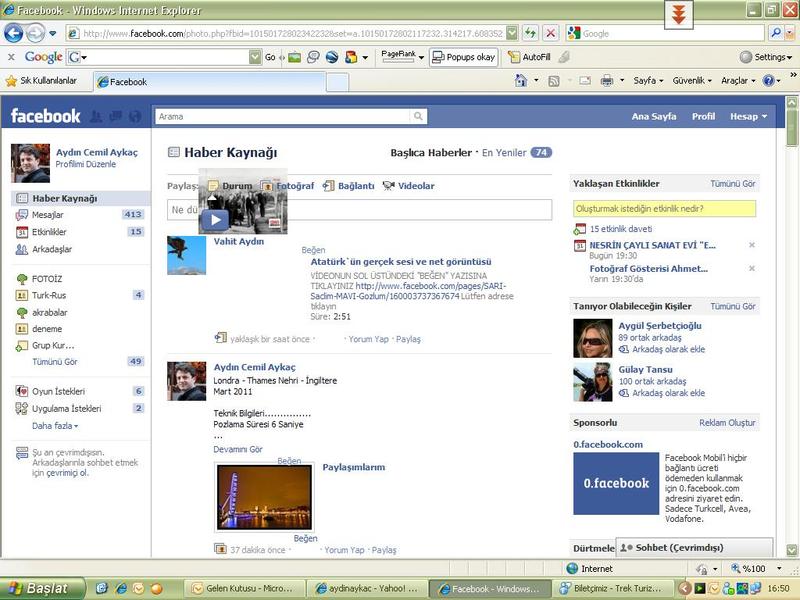Click the search magnifier in Google box

click(x=776, y=33)
